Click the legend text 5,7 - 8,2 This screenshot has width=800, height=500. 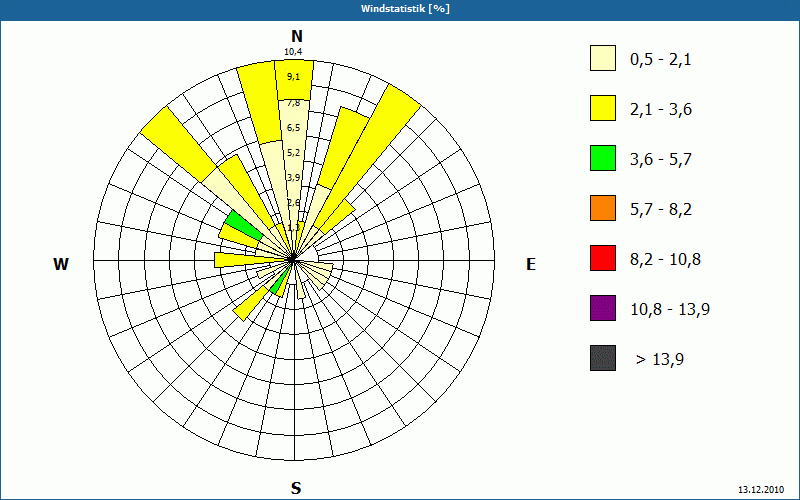click(x=661, y=210)
